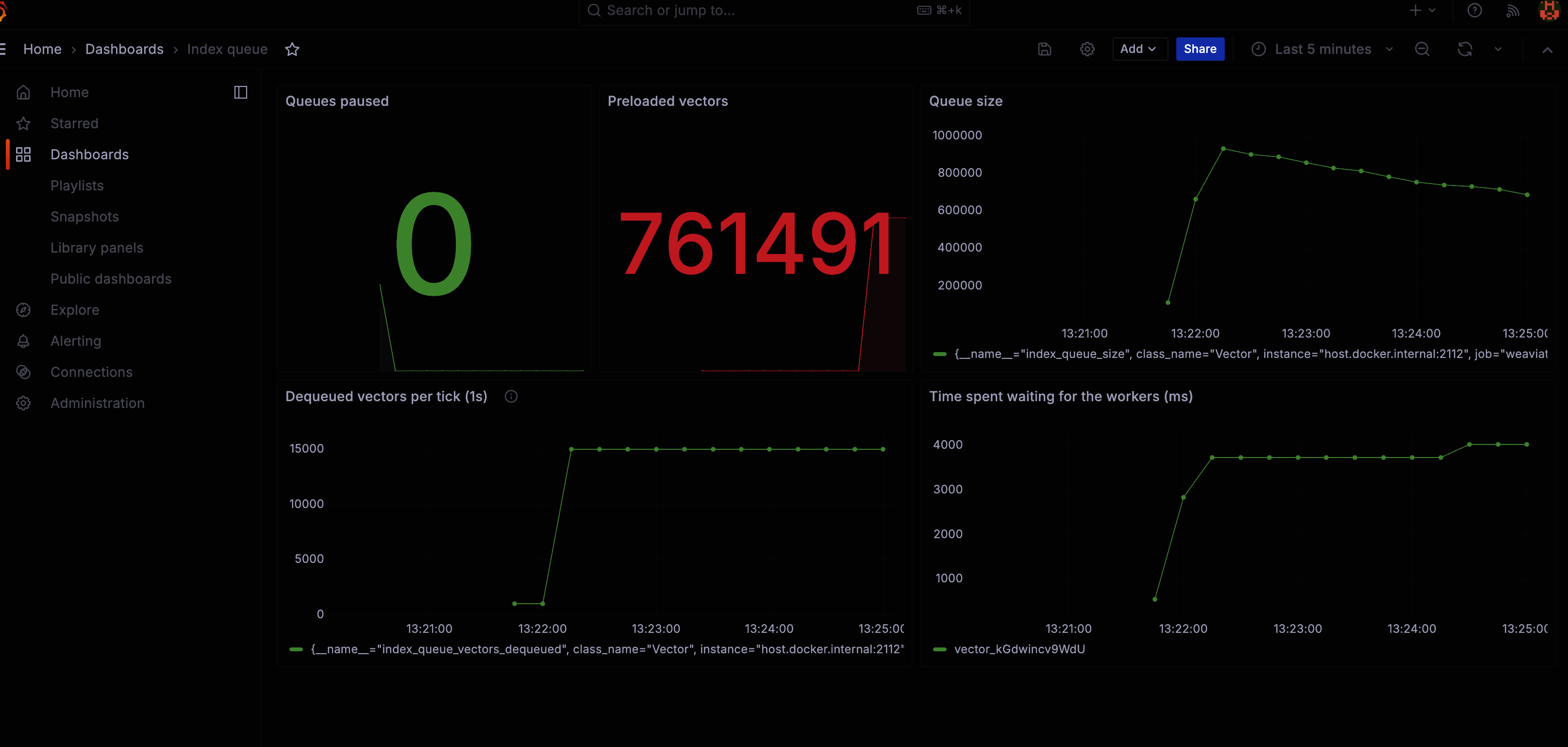Open Alerting in the sidebar
Viewport: 1568px width, 747px height.
click(x=75, y=341)
